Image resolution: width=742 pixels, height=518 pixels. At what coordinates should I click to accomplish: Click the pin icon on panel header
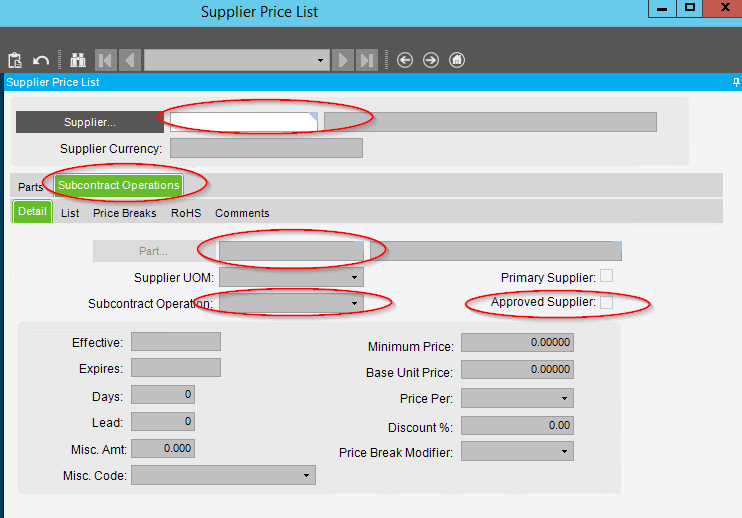(736, 82)
